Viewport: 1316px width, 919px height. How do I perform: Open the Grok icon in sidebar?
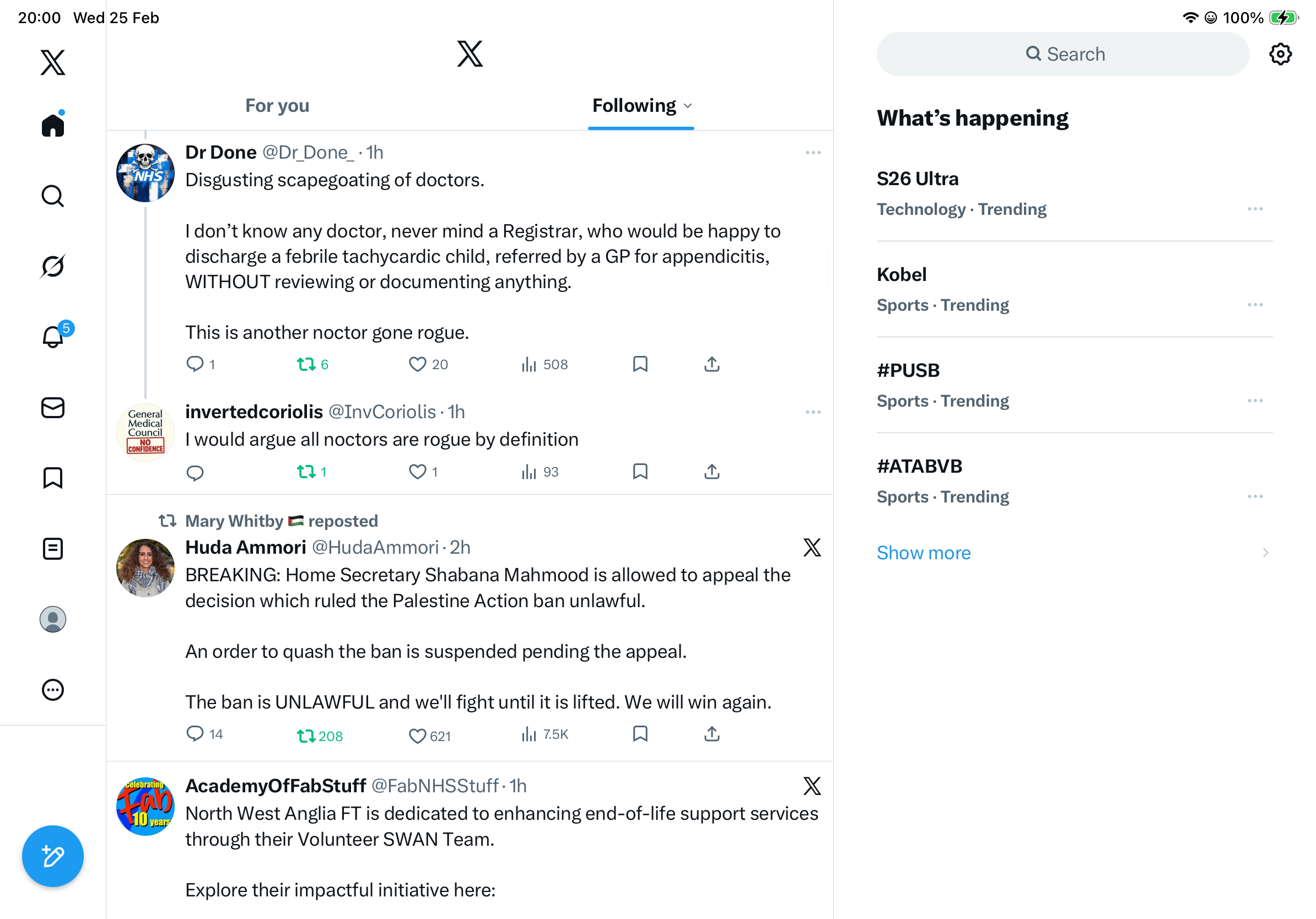53,266
